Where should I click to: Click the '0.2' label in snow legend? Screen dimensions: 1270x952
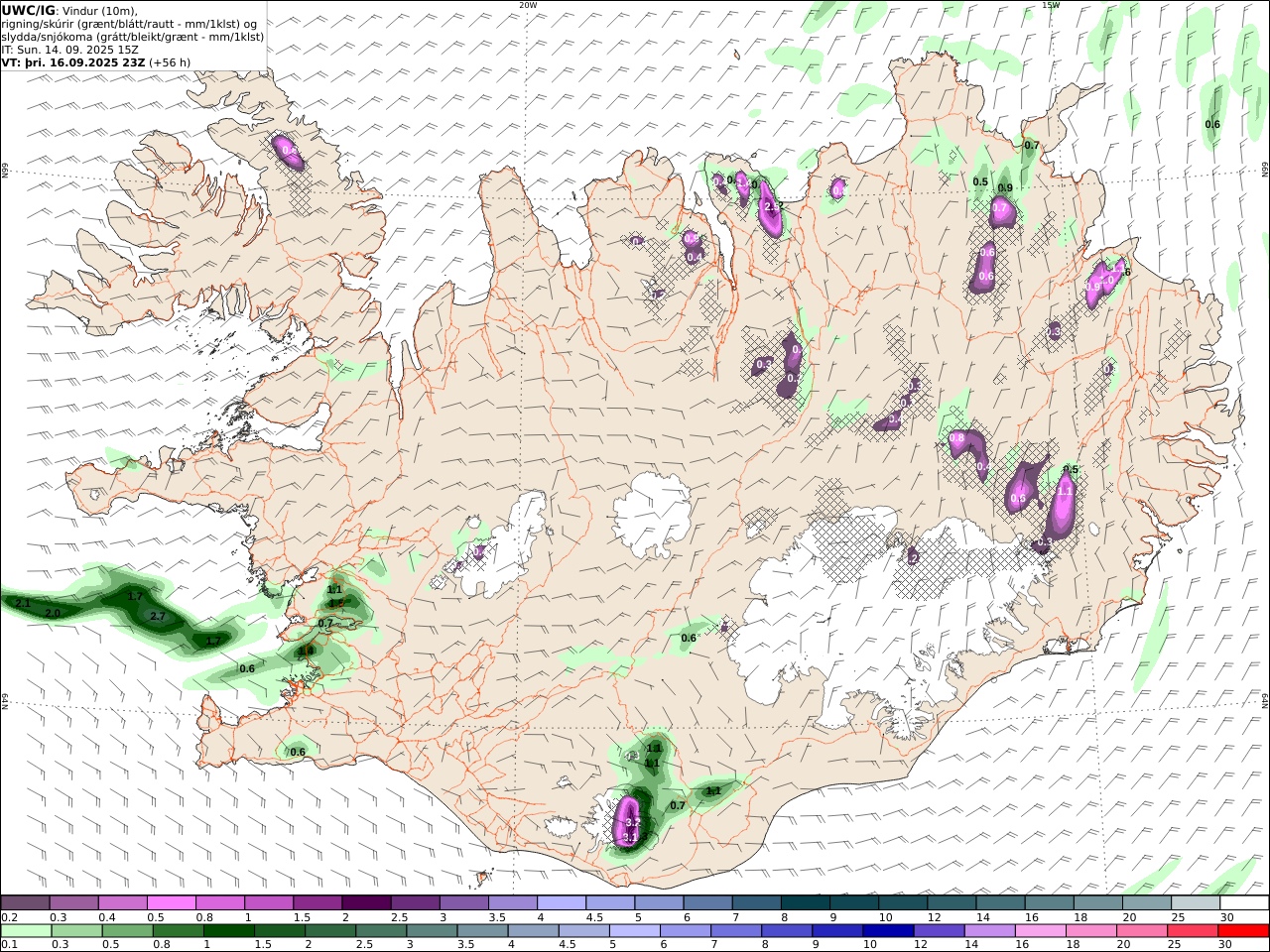[9, 917]
